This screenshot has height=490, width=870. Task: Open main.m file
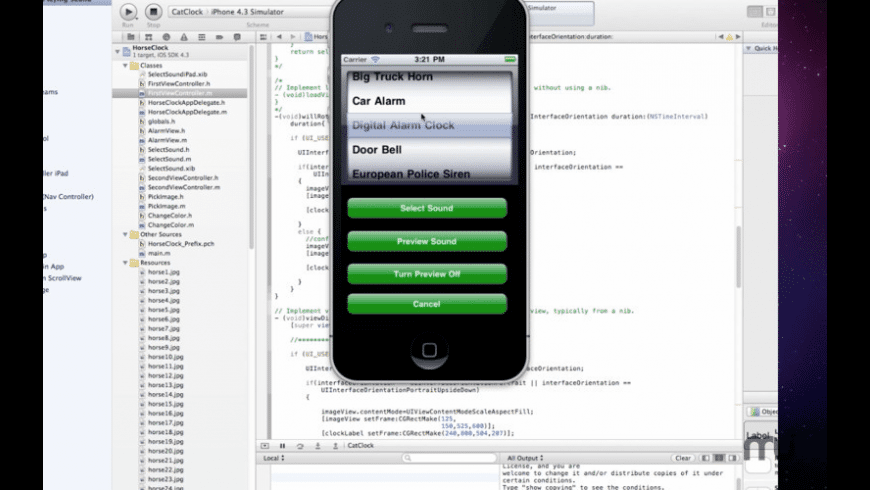159,253
